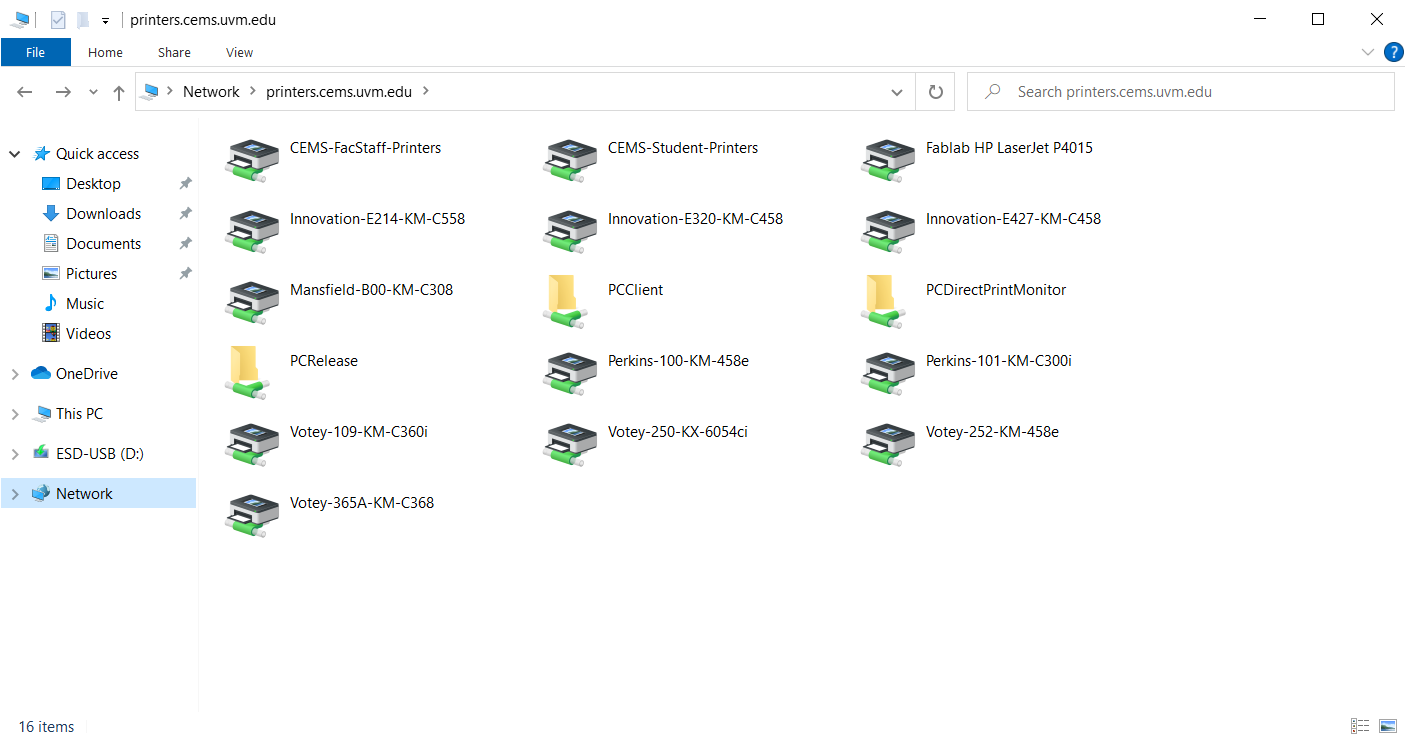Open the Share ribbon tab
This screenshot has height=742, width=1405.
174,52
